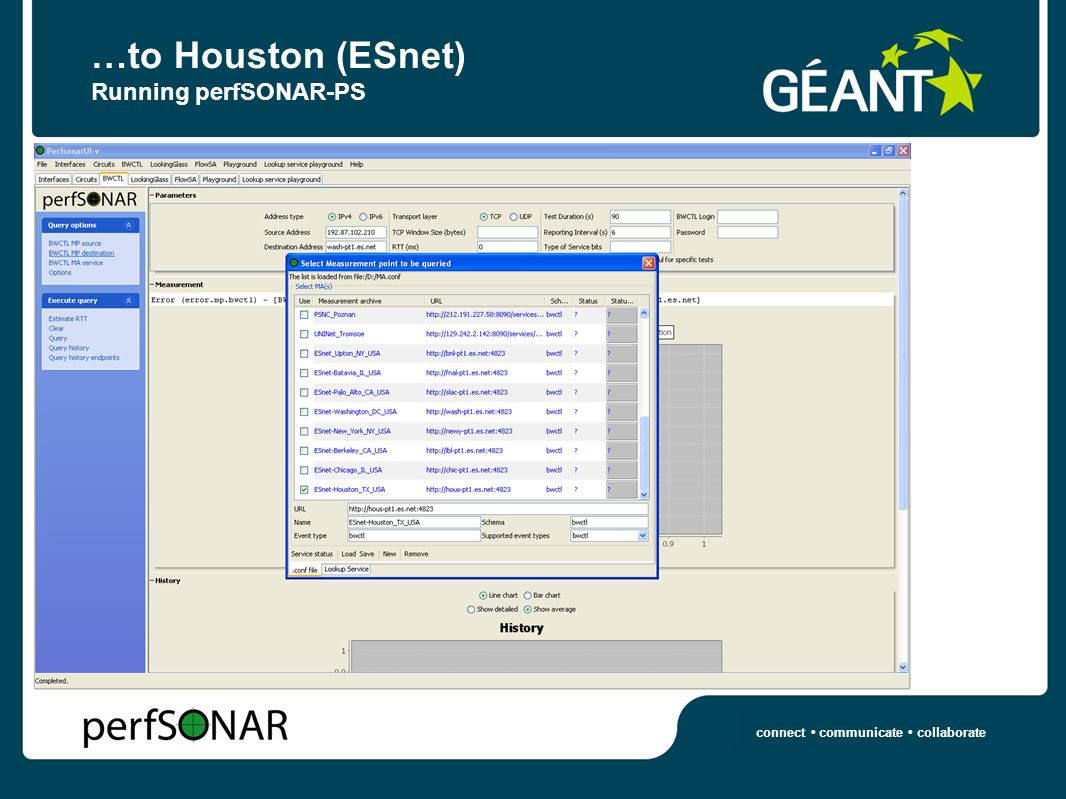
Task: Click the dialog URL input field
Action: click(497, 509)
